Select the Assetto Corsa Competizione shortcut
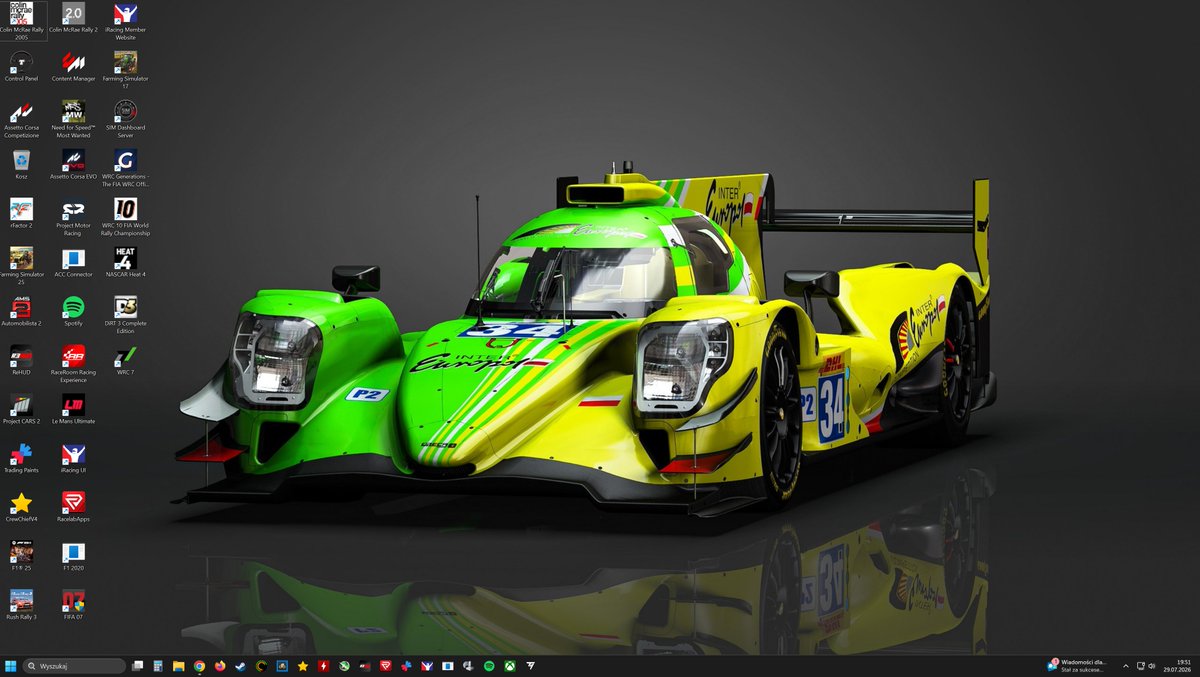 (x=21, y=119)
